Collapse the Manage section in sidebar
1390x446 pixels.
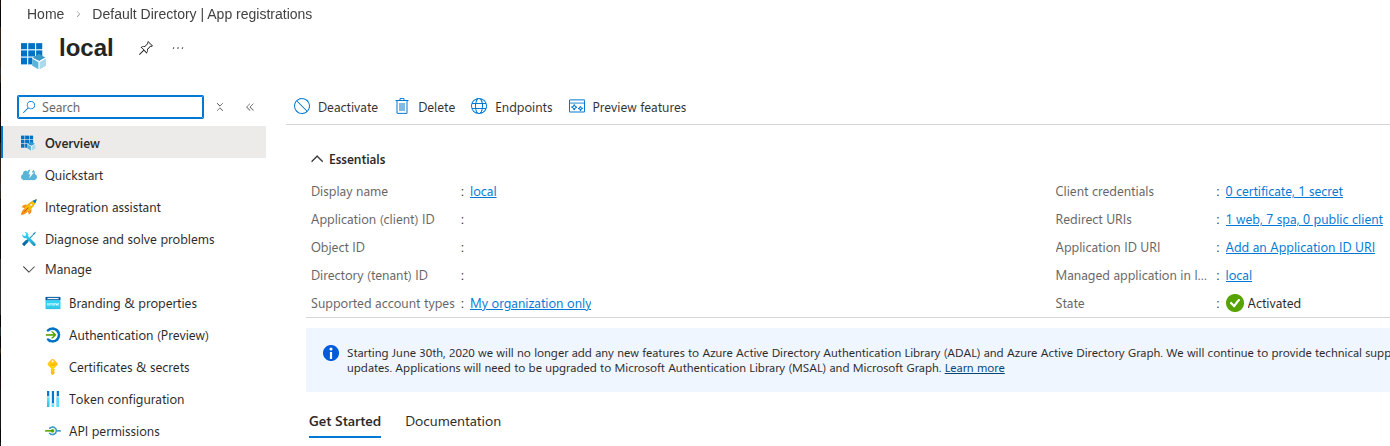(x=28, y=269)
